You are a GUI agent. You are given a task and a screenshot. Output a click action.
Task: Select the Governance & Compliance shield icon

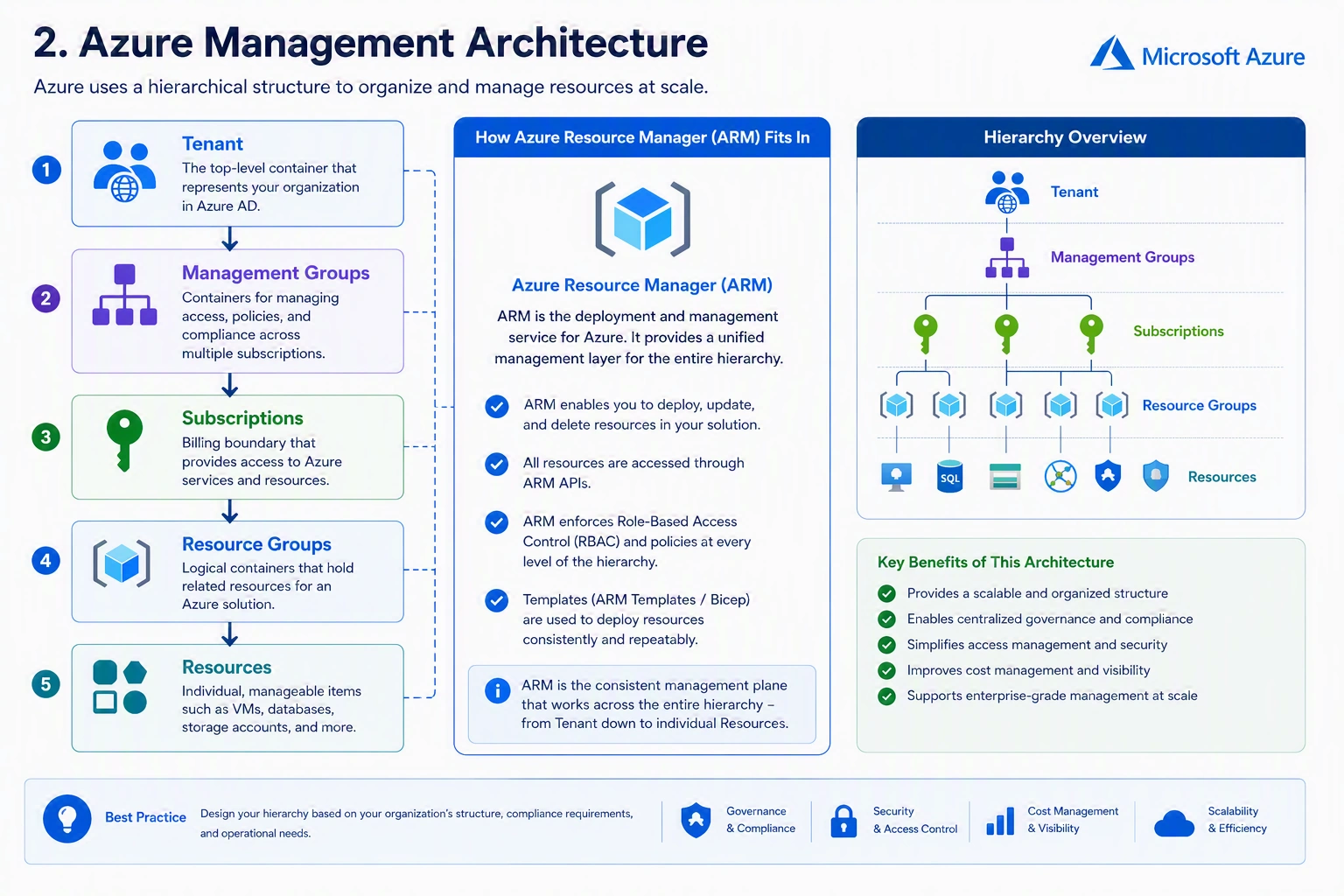tap(696, 820)
